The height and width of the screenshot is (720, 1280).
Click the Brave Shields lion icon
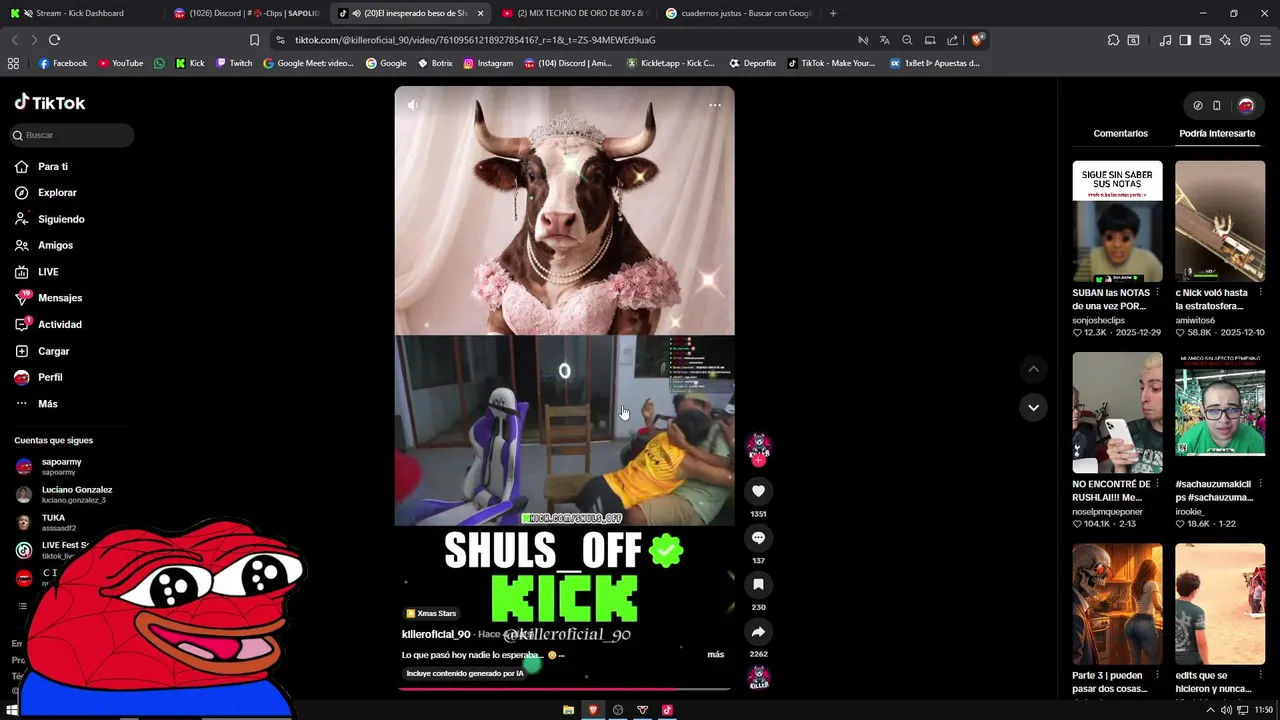pyautogui.click(x=977, y=40)
